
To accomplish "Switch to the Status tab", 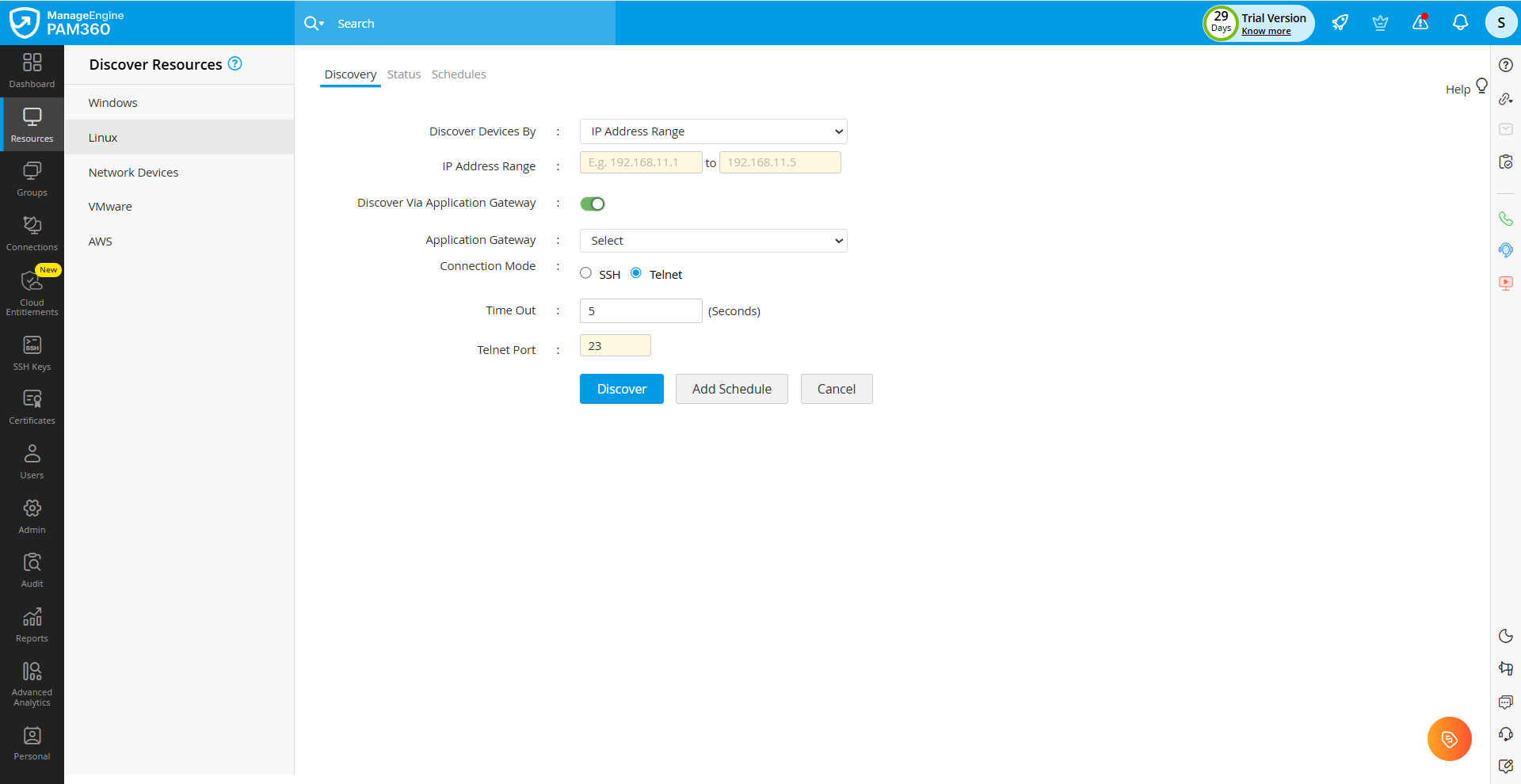I will click(404, 74).
